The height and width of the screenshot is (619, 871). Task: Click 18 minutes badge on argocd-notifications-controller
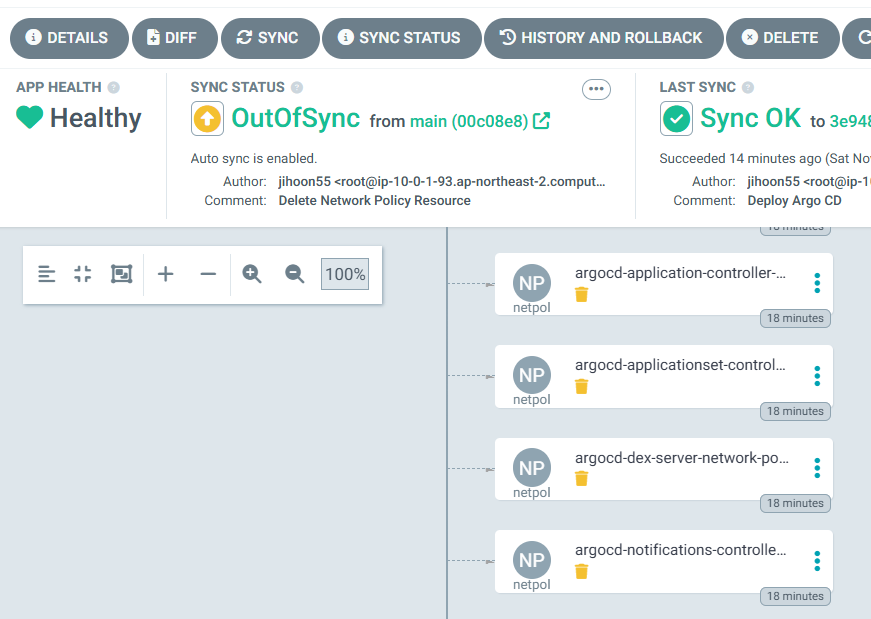[x=795, y=596]
